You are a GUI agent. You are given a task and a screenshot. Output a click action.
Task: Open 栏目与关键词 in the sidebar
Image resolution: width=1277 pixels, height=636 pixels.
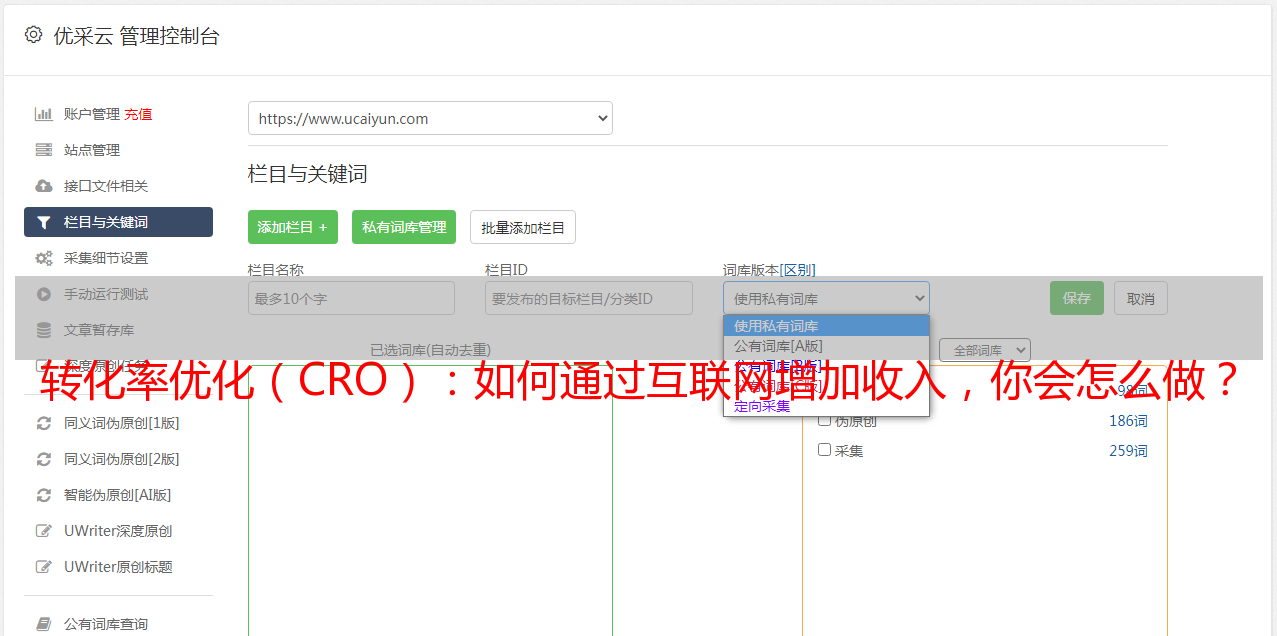click(118, 222)
